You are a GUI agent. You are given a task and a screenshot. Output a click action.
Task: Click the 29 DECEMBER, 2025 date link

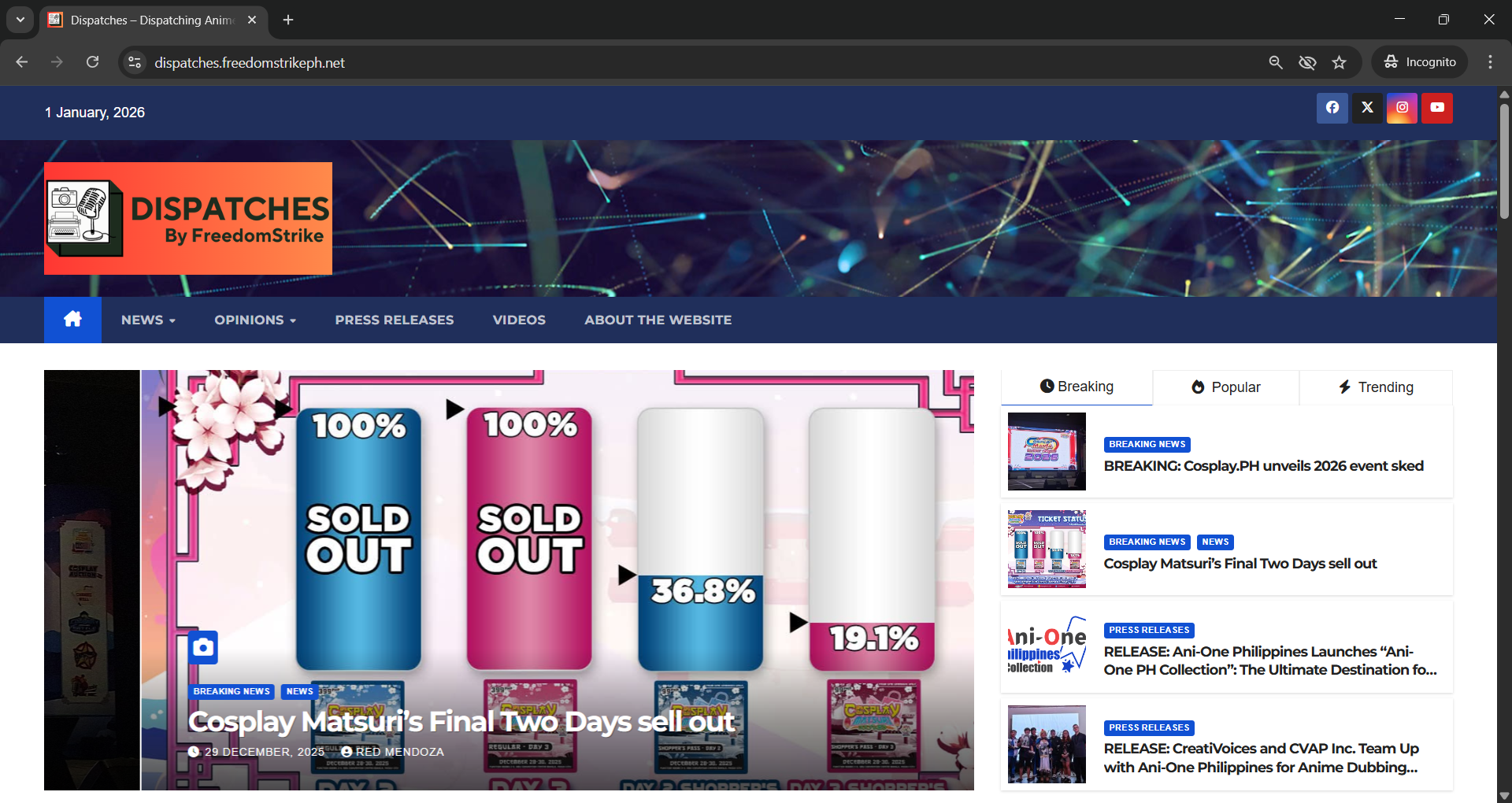pyautogui.click(x=257, y=752)
